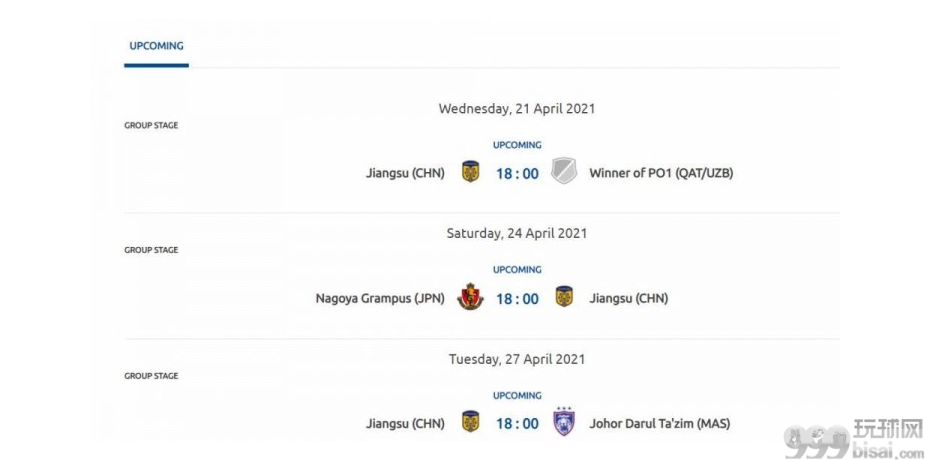
Task: Click the Nagoya Grampus club crest
Action: [x=470, y=297]
